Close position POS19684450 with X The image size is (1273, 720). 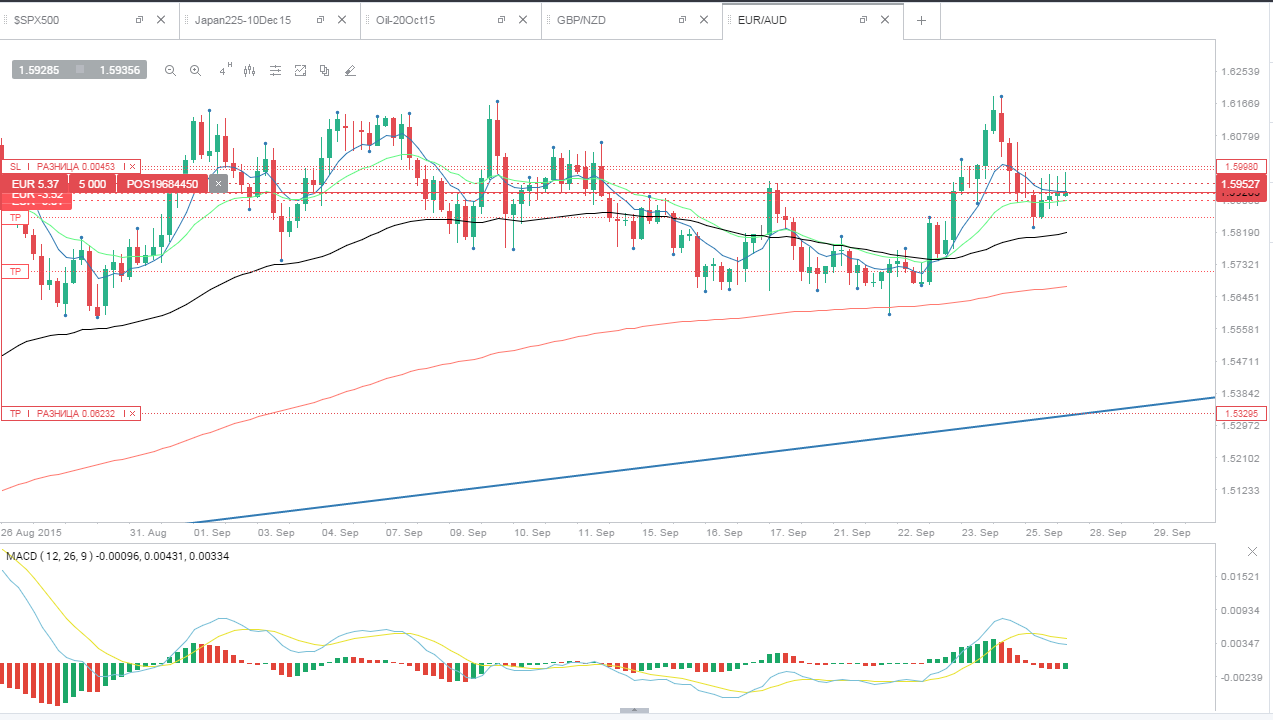click(x=218, y=183)
